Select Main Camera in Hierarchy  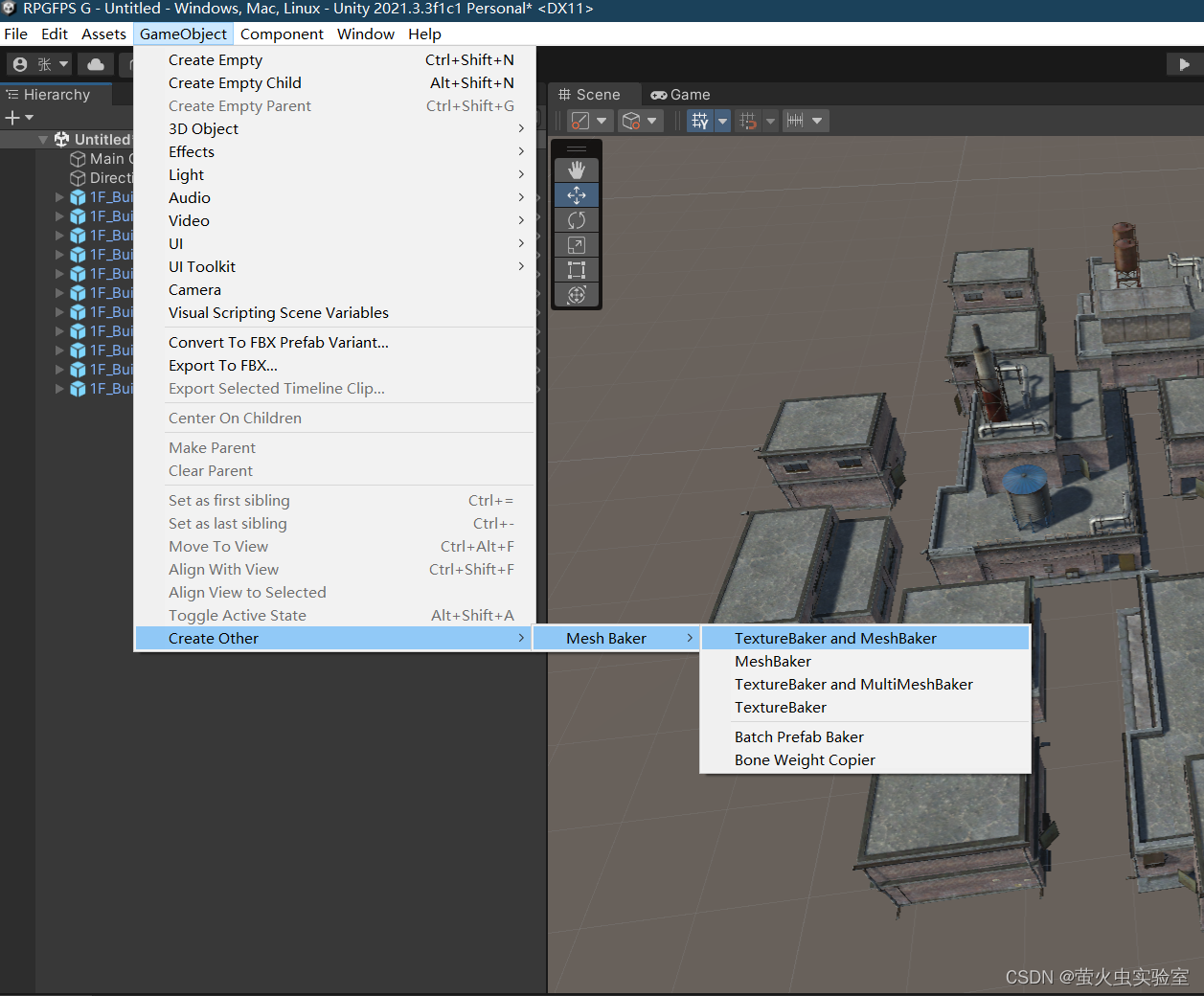[102, 159]
